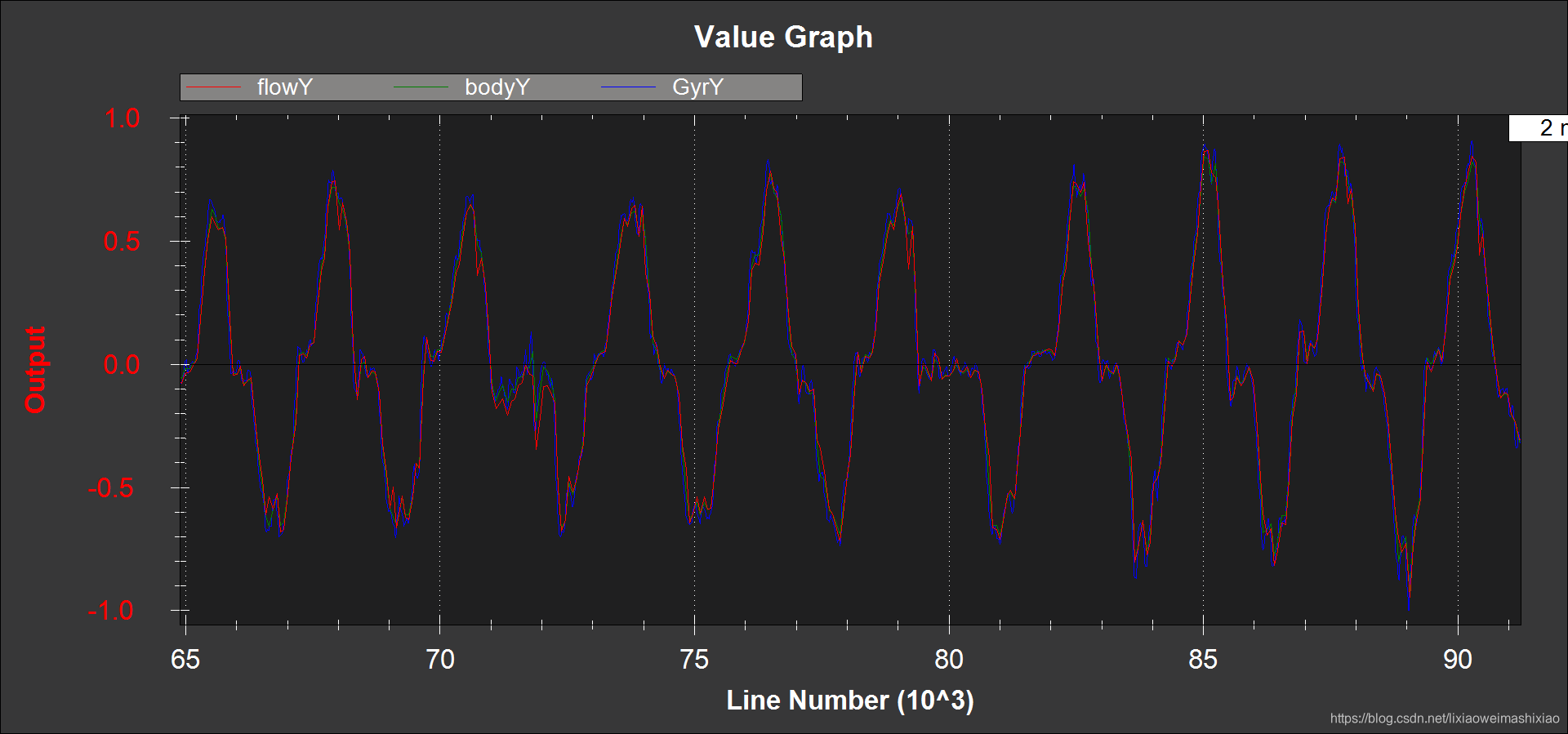This screenshot has height=734, width=1568.
Task: Click the Line Number (10^3) axis label
Action: point(850,701)
